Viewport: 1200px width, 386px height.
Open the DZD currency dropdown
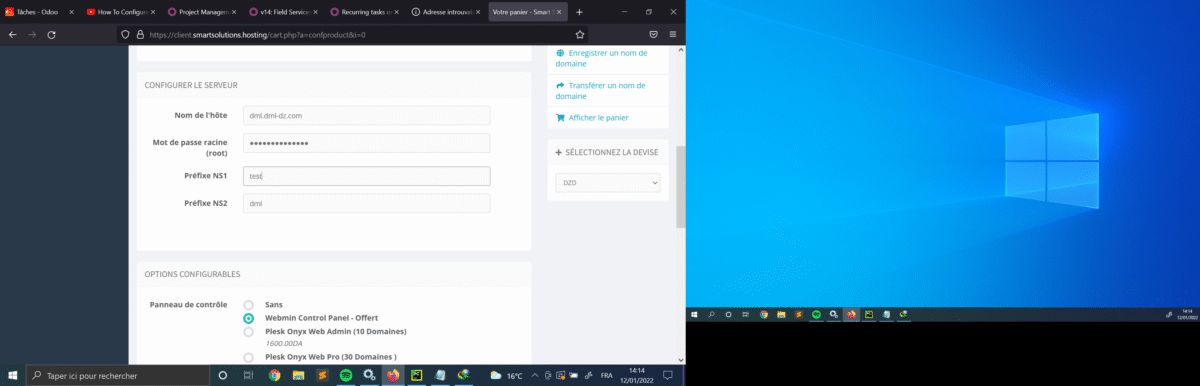coord(608,183)
